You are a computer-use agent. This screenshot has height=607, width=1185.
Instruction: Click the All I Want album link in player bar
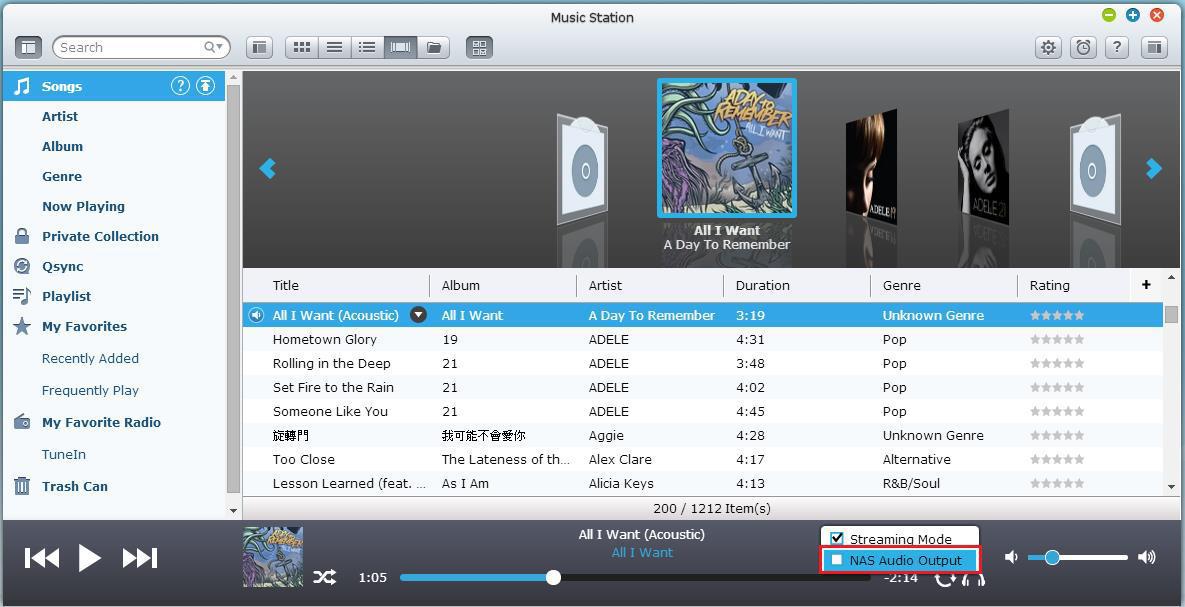[642, 553]
